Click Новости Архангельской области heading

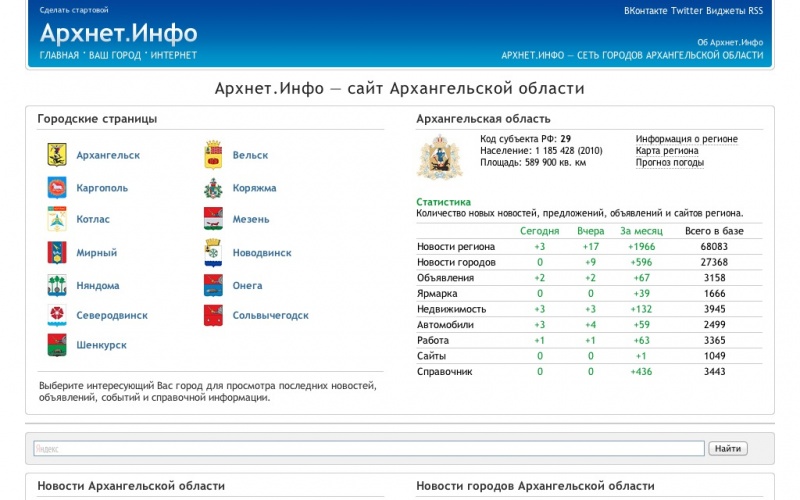[x=131, y=486]
